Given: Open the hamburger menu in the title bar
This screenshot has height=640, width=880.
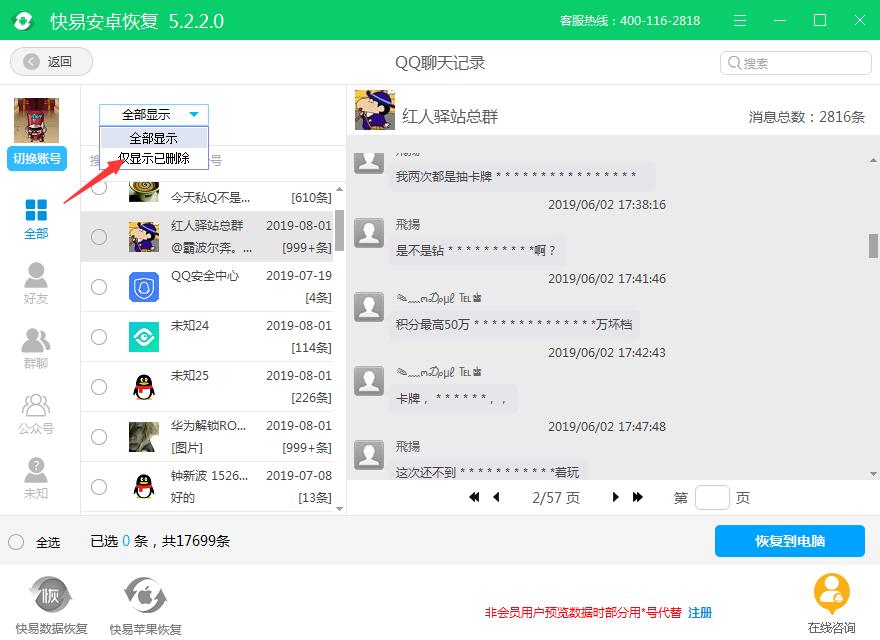Looking at the screenshot, I should click(x=740, y=21).
